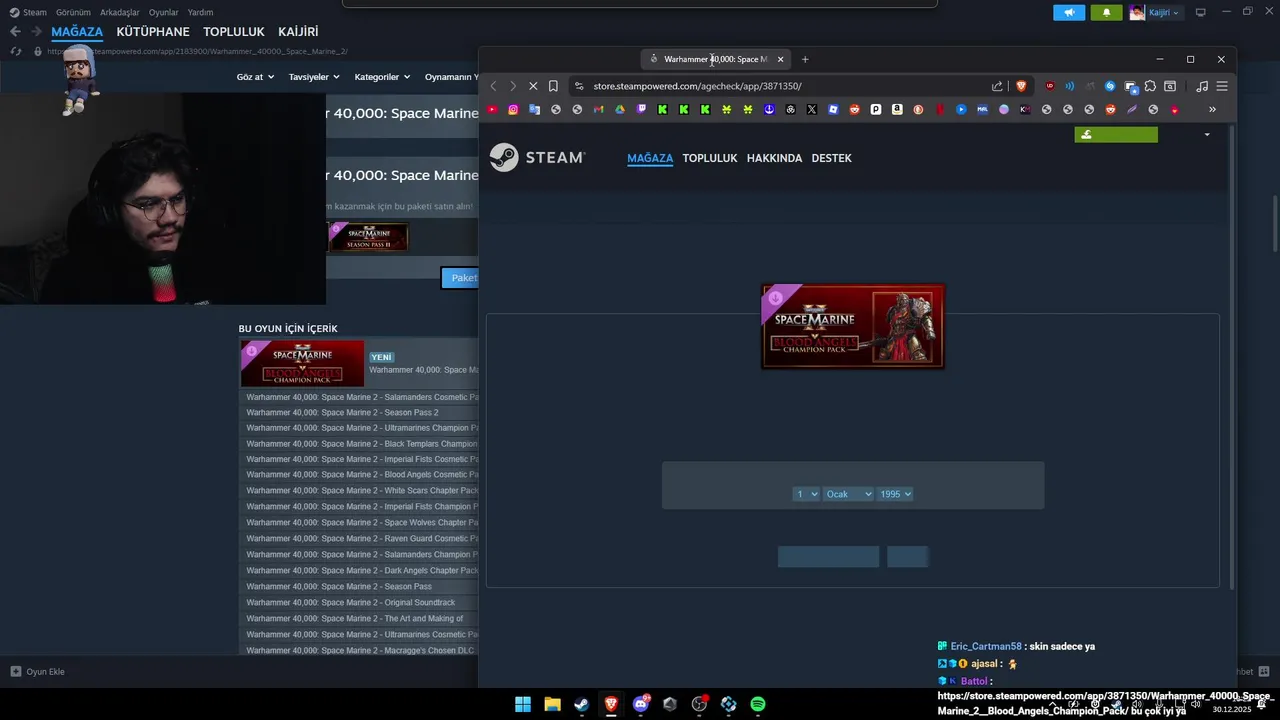Click the browser address bar URL
1280x720 pixels.
(697, 86)
